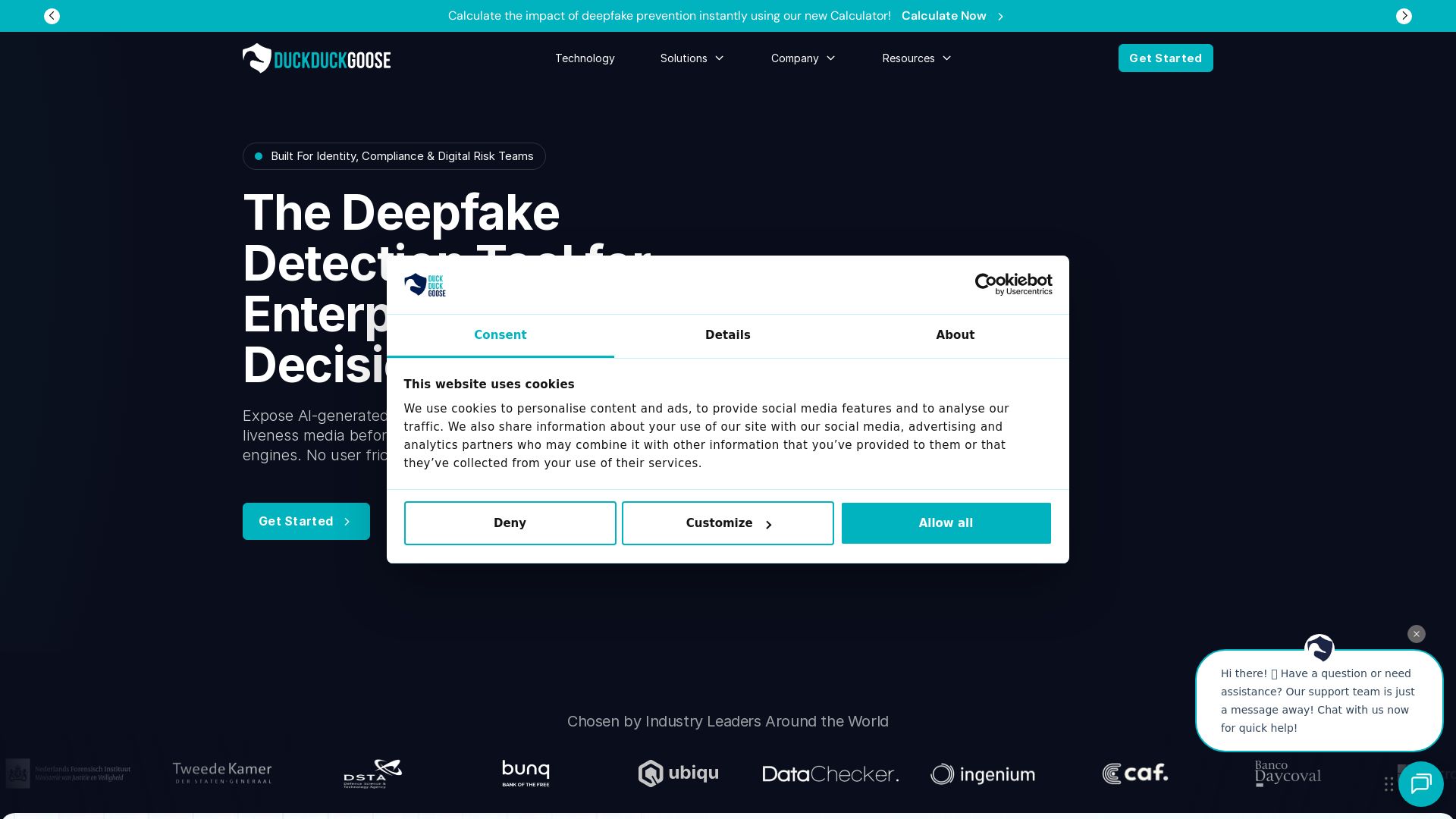Open the About tab in cookie dialog
Image resolution: width=1456 pixels, height=819 pixels.
pyautogui.click(x=955, y=334)
